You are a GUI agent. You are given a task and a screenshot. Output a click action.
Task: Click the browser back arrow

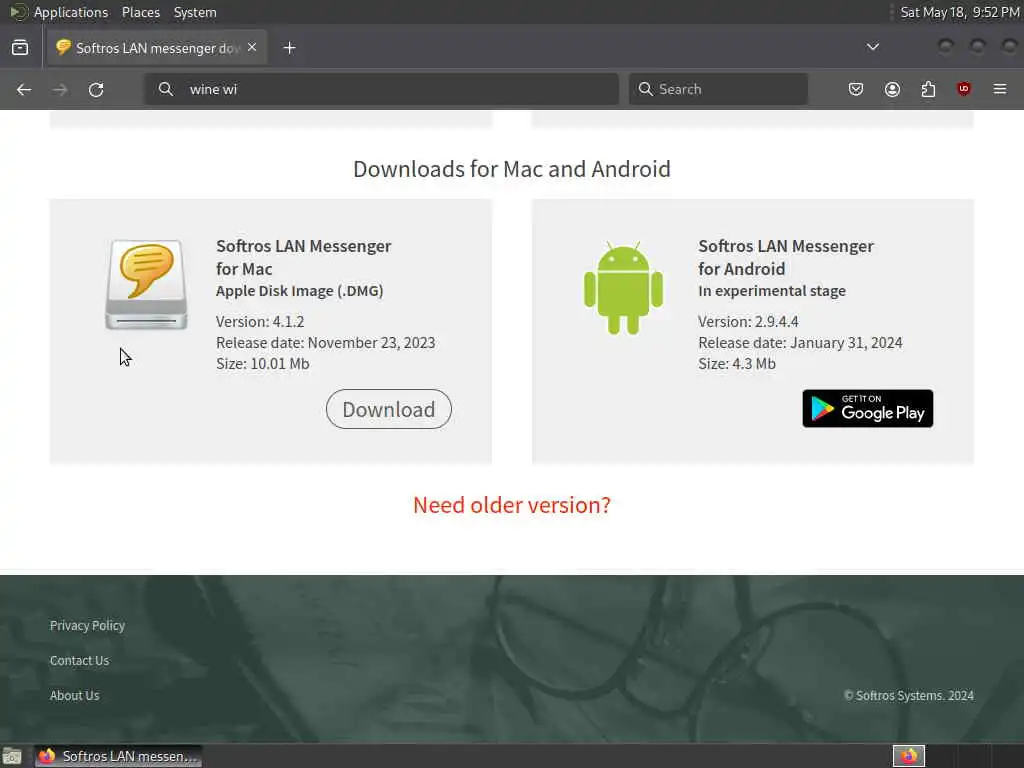coord(24,89)
